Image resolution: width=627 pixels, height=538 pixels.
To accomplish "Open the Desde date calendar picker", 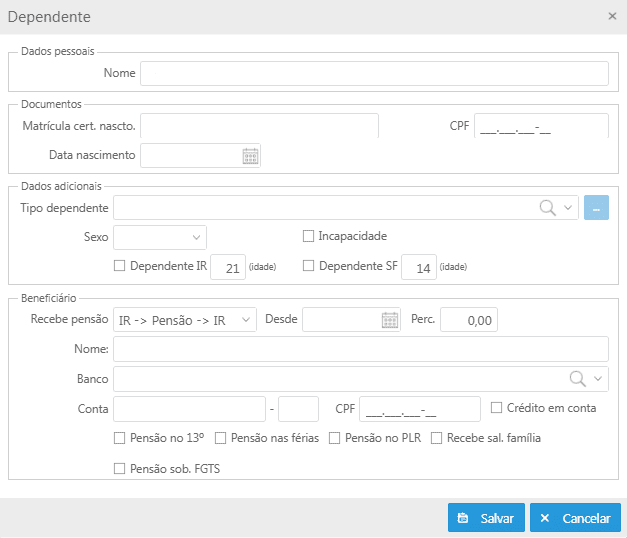I will [390, 320].
